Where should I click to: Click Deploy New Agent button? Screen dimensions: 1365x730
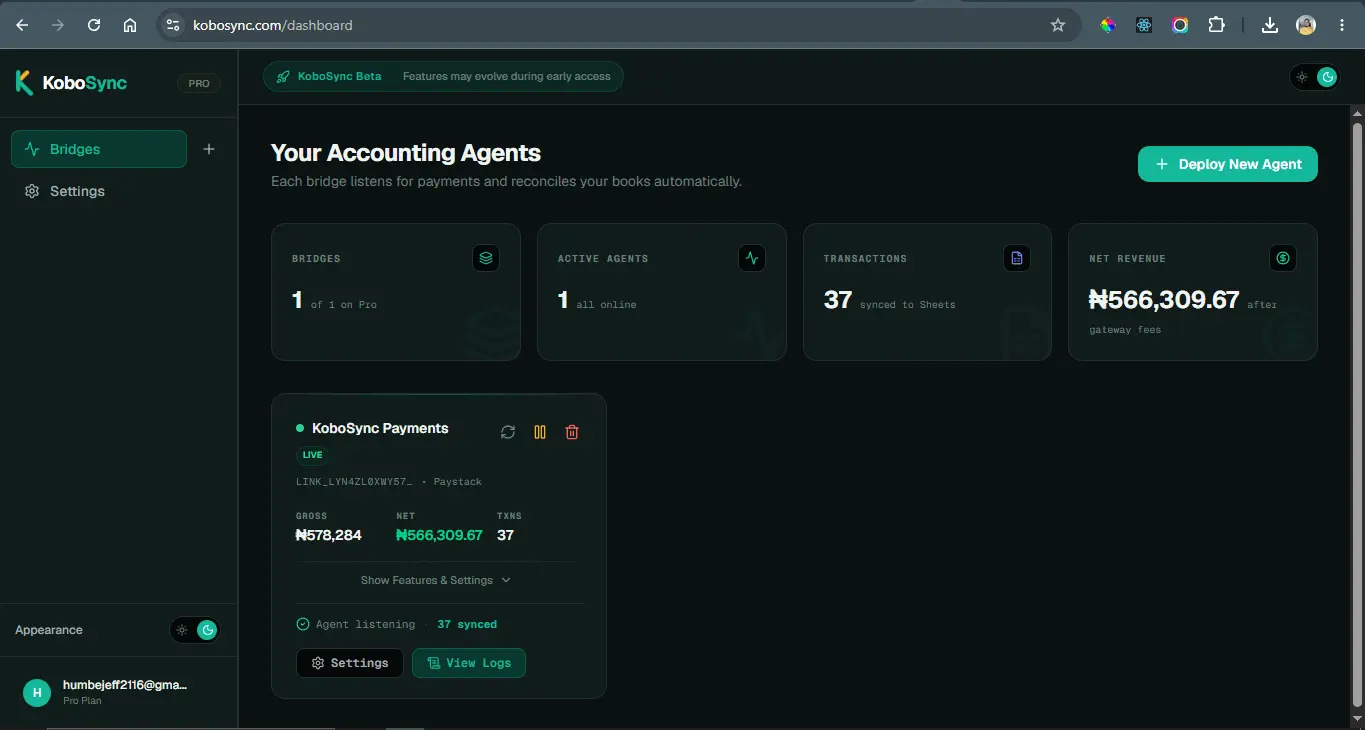[x=1228, y=164]
